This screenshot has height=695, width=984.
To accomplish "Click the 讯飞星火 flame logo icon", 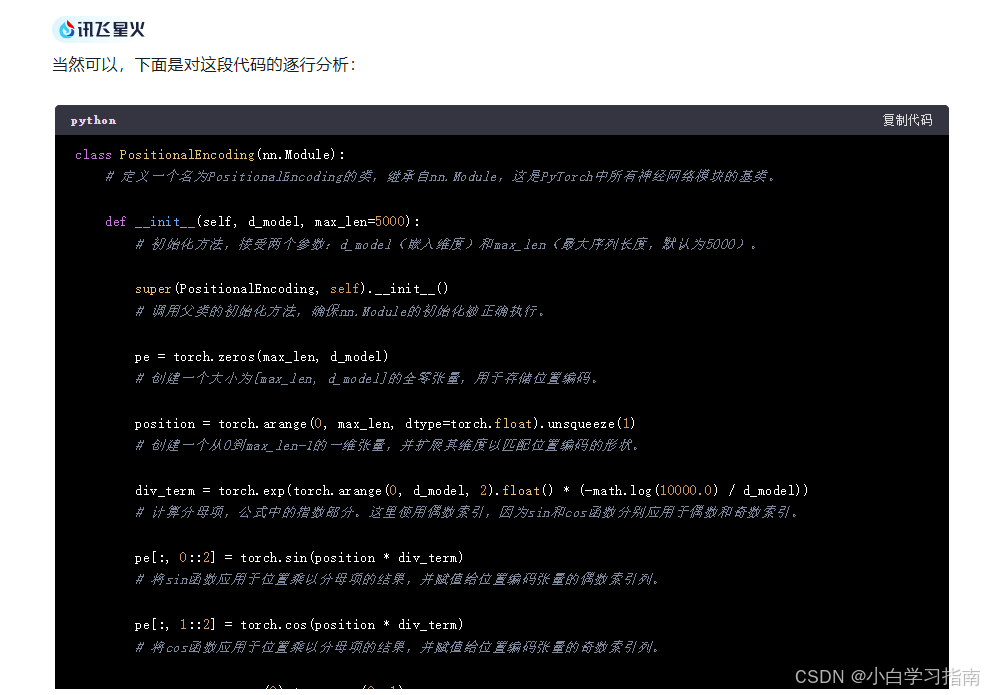I will 66,29.
